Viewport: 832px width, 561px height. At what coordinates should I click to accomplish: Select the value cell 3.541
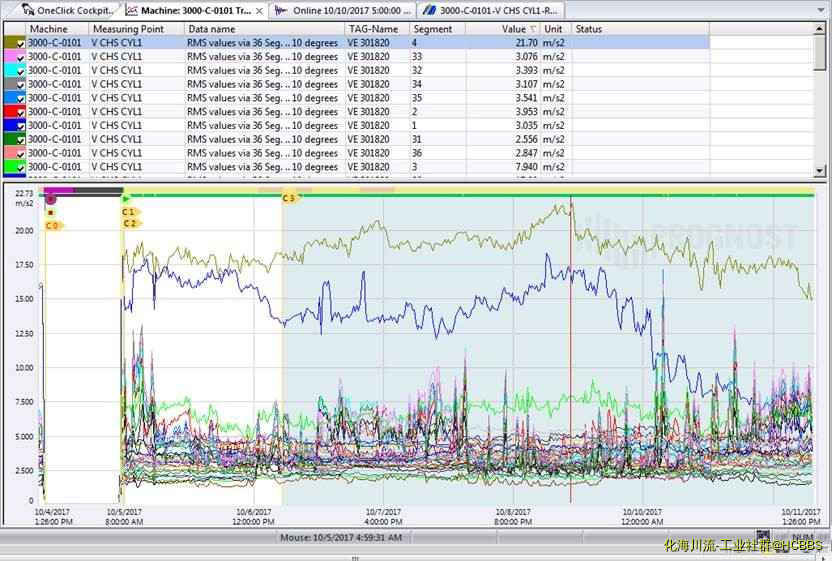(502, 98)
